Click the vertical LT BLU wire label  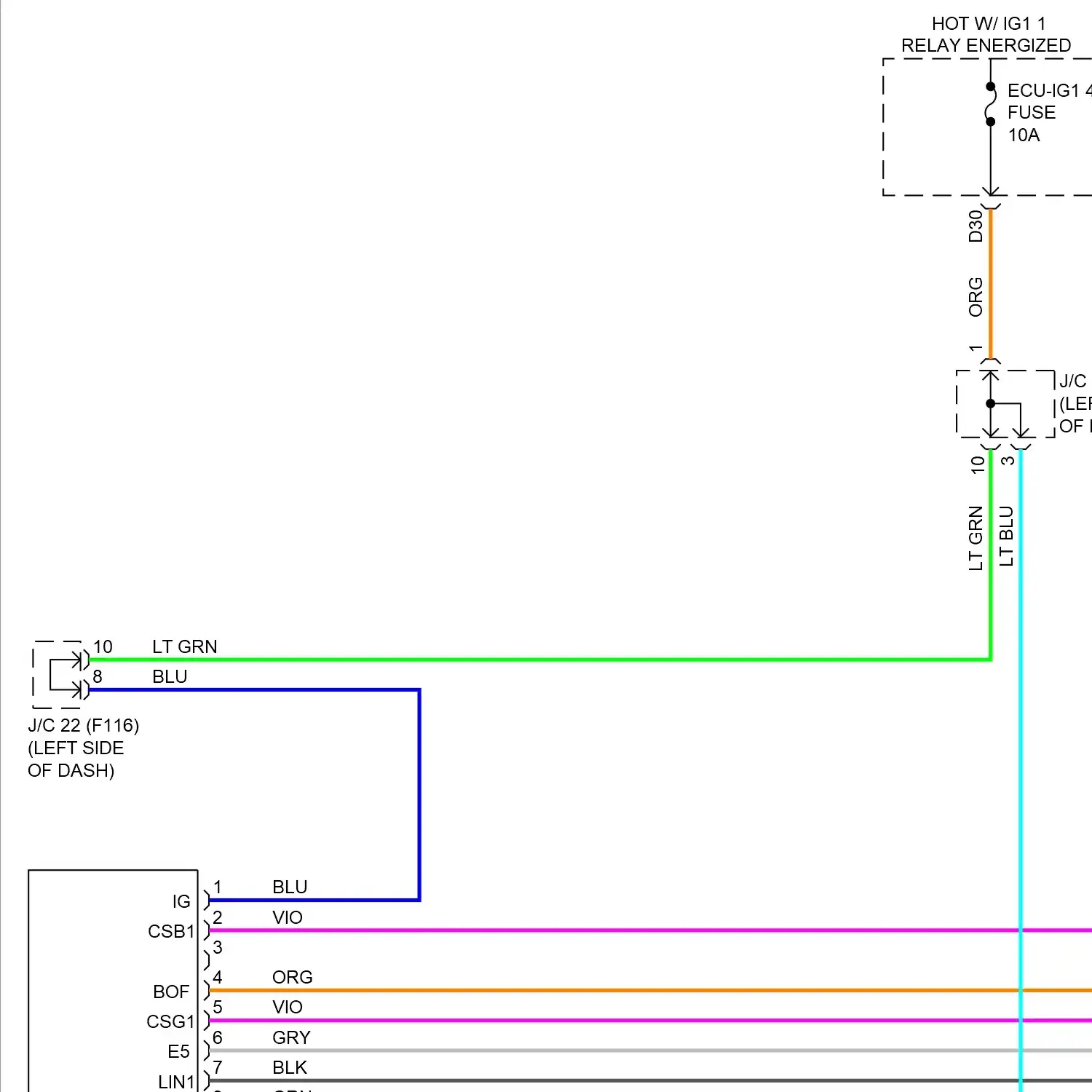(x=1006, y=536)
